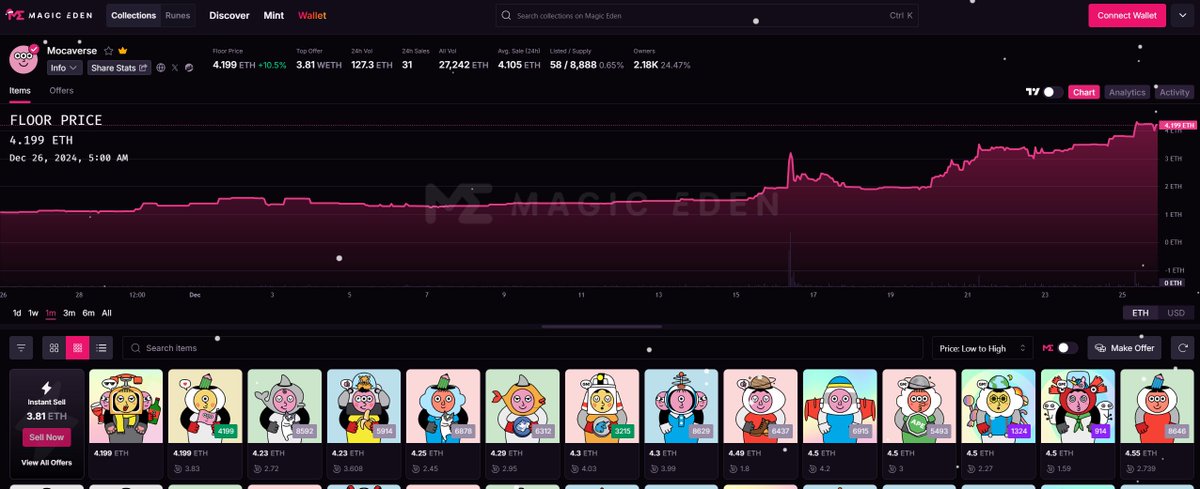Select the Collections mode toggle
1200x489 pixels.
[x=134, y=16]
